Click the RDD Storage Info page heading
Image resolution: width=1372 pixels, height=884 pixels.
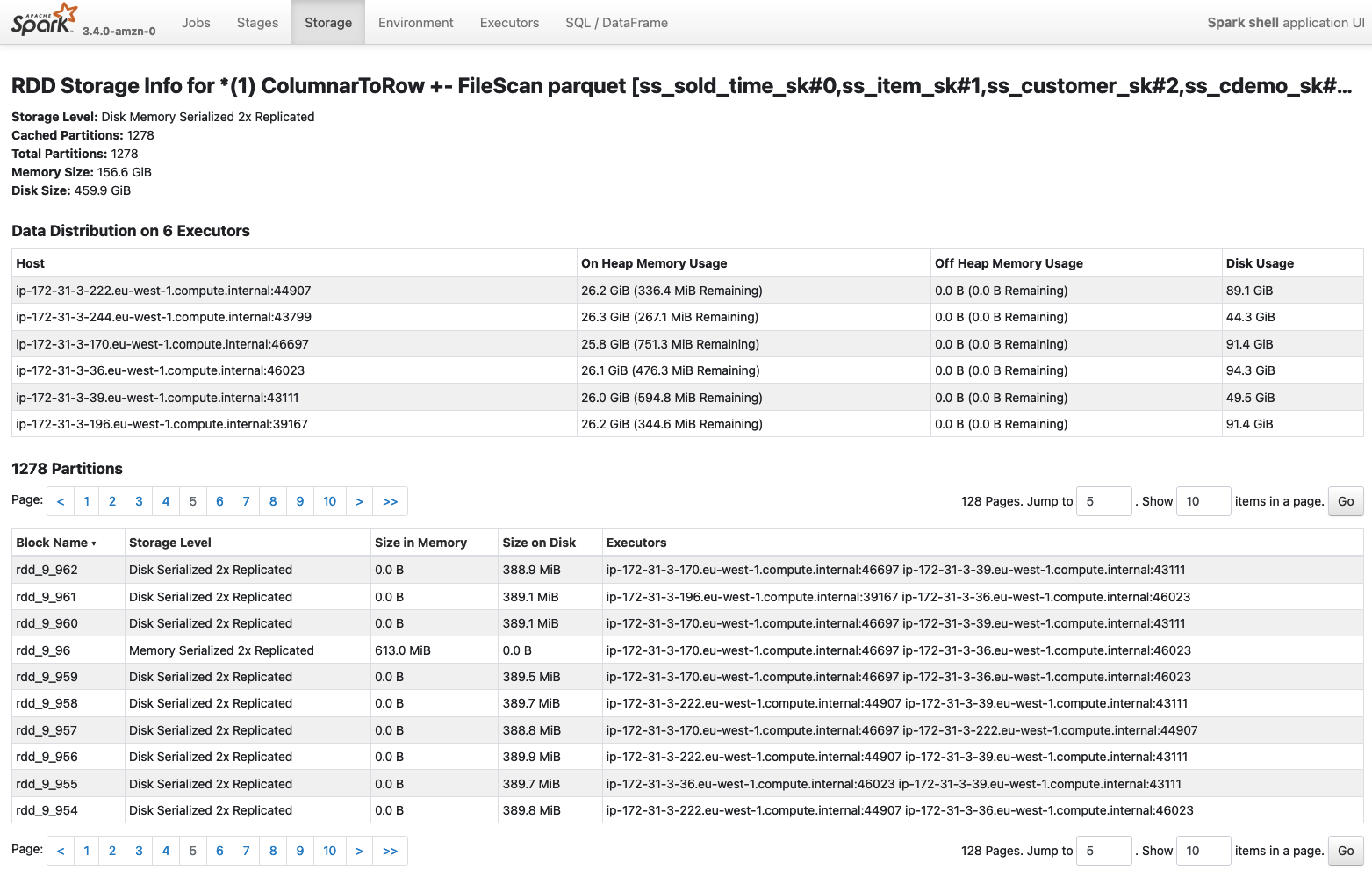[x=681, y=86]
